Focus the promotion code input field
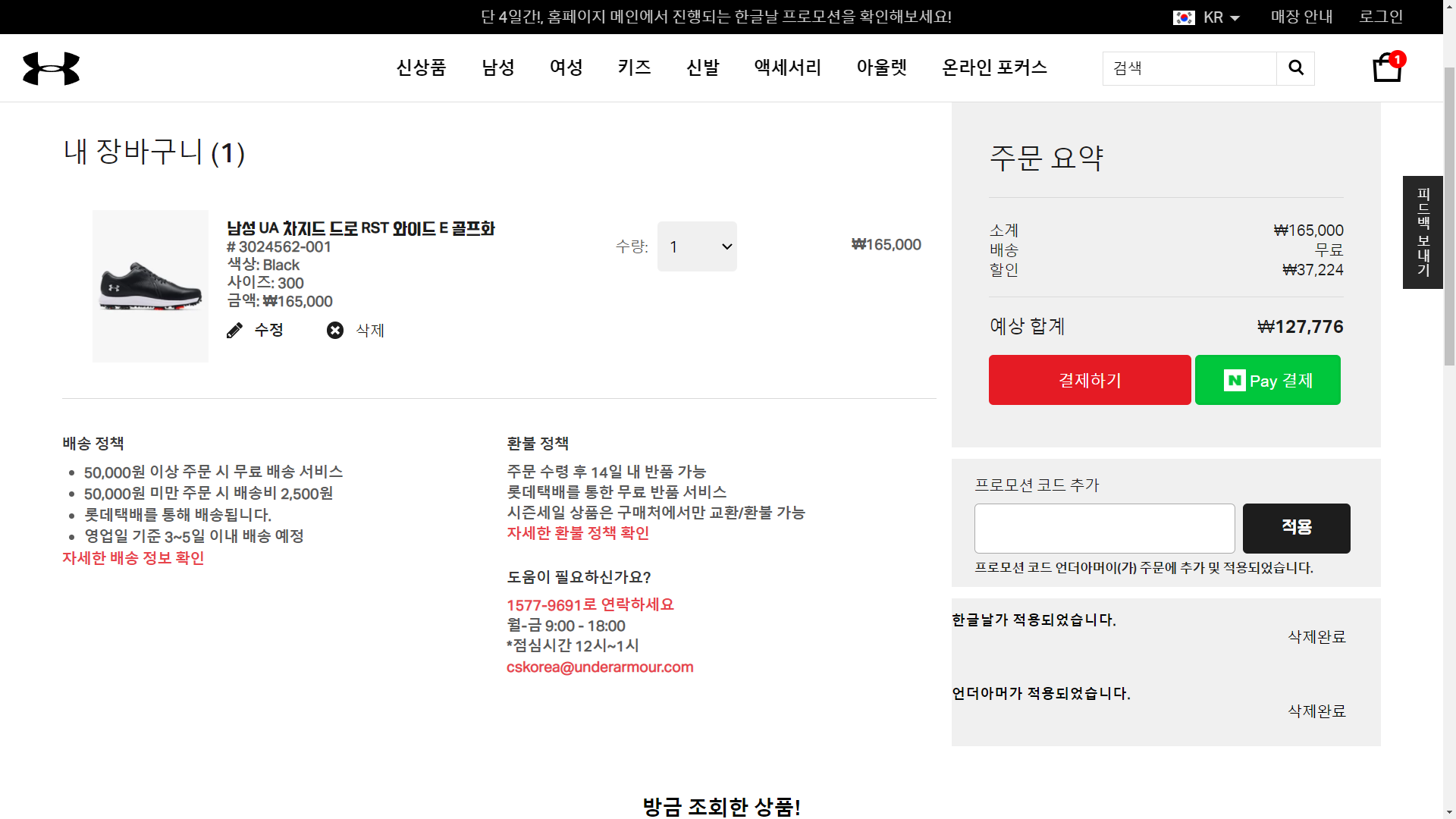The width and height of the screenshot is (1456, 819). [x=1104, y=529]
